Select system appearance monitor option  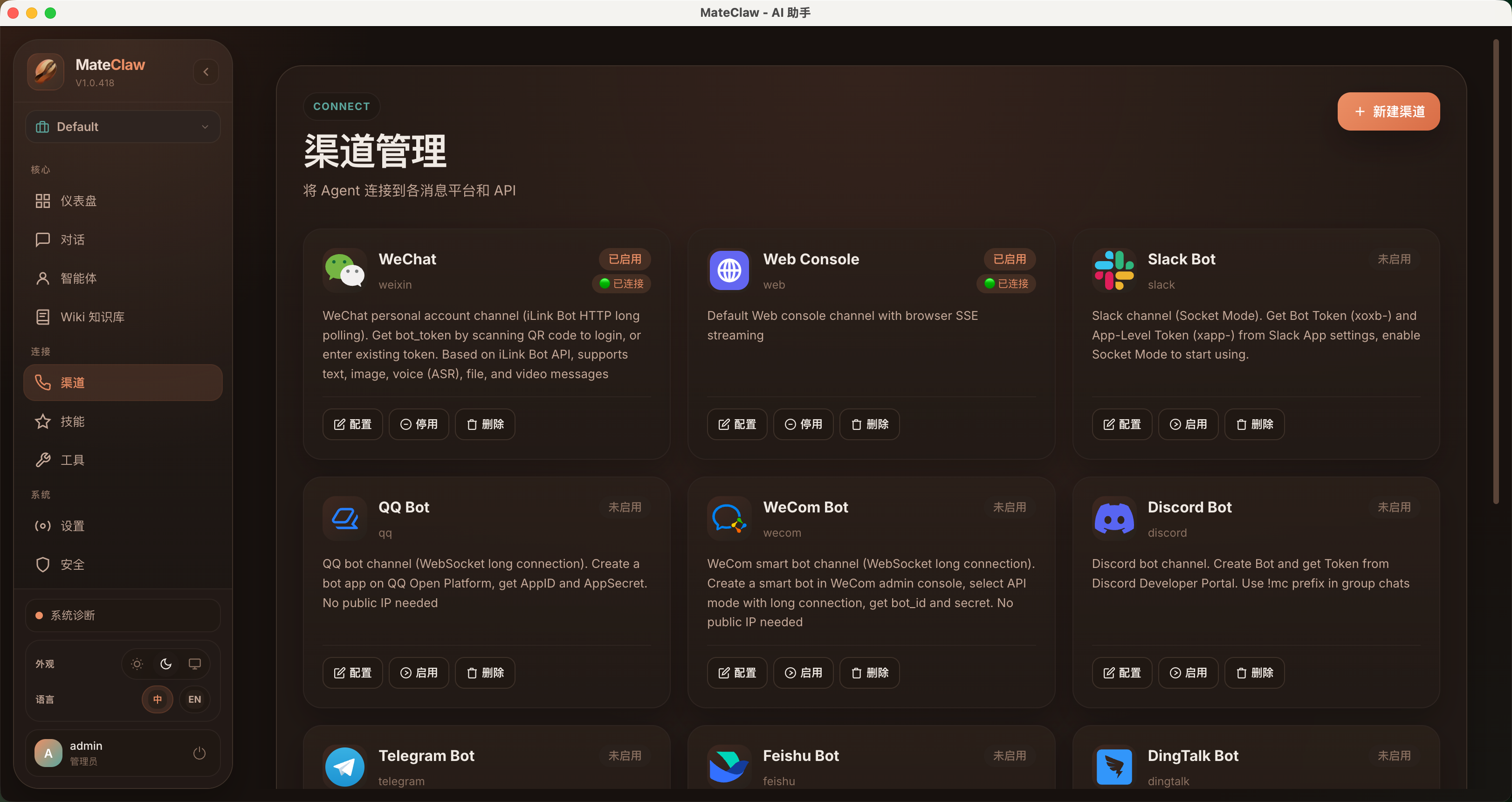click(194, 664)
